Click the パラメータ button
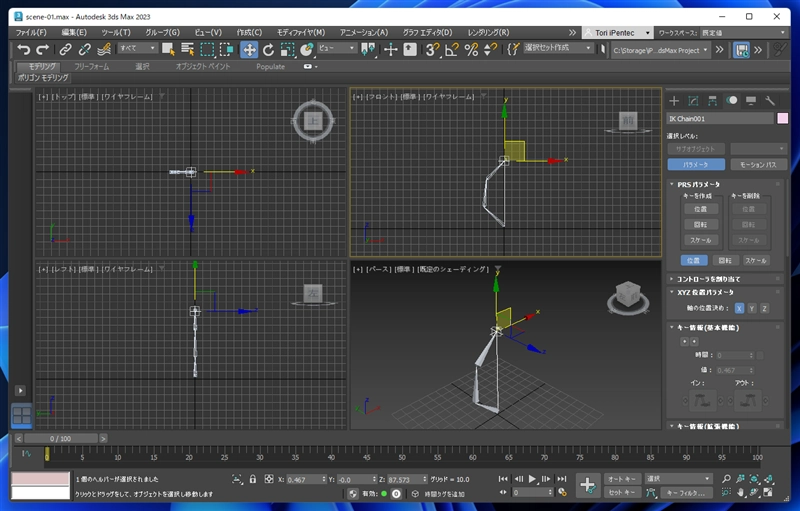 pos(696,165)
